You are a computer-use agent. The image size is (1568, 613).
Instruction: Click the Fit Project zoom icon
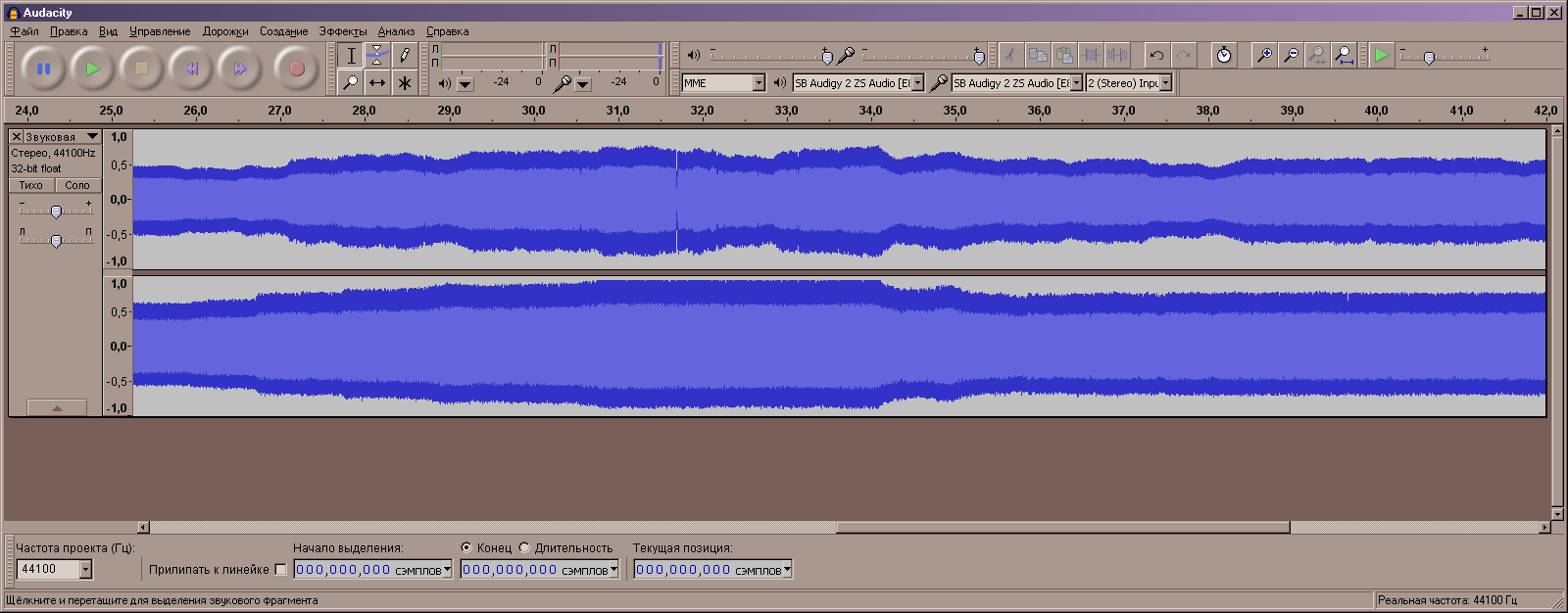(x=1345, y=56)
